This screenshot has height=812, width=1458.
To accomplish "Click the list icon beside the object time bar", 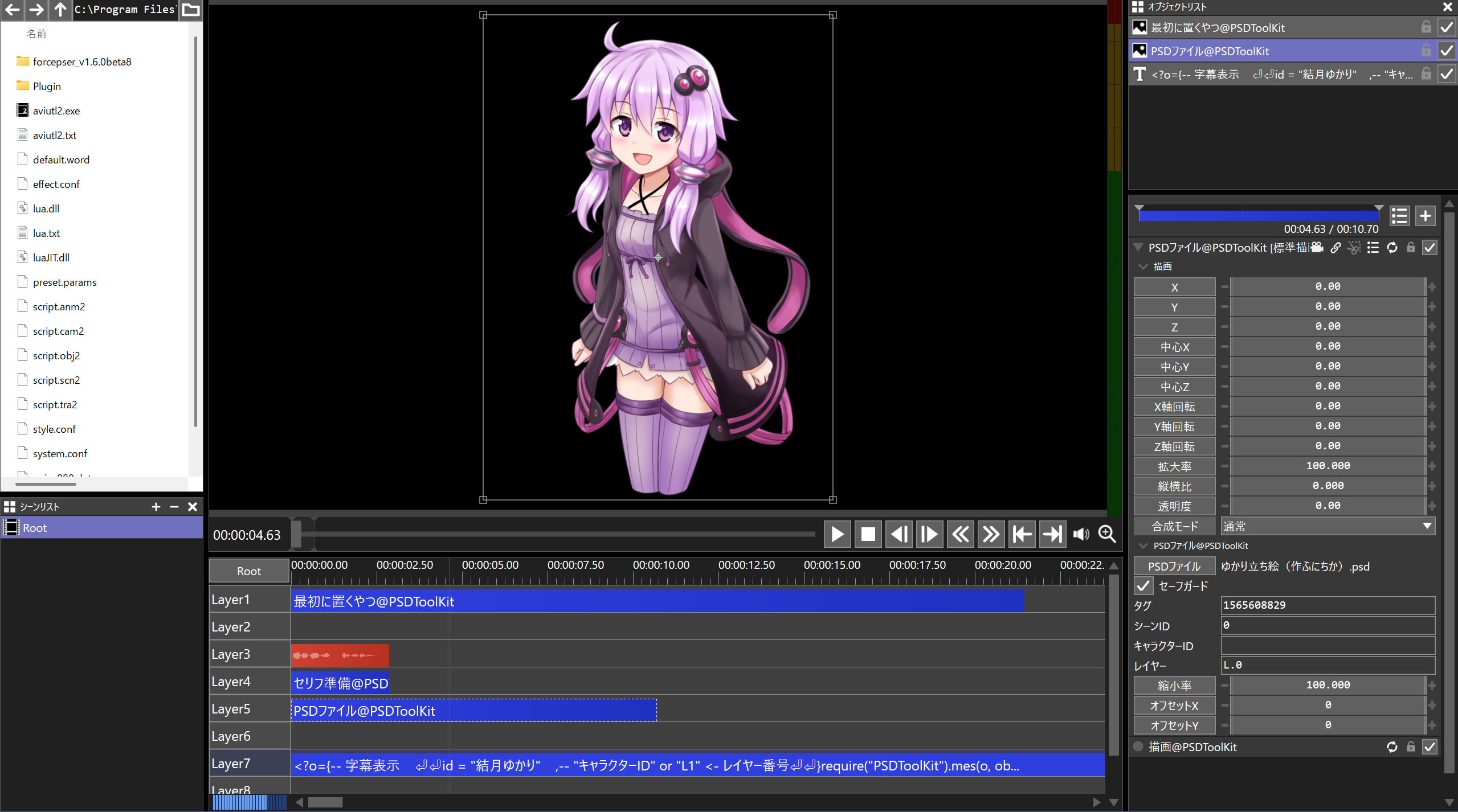I will 1399,216.
